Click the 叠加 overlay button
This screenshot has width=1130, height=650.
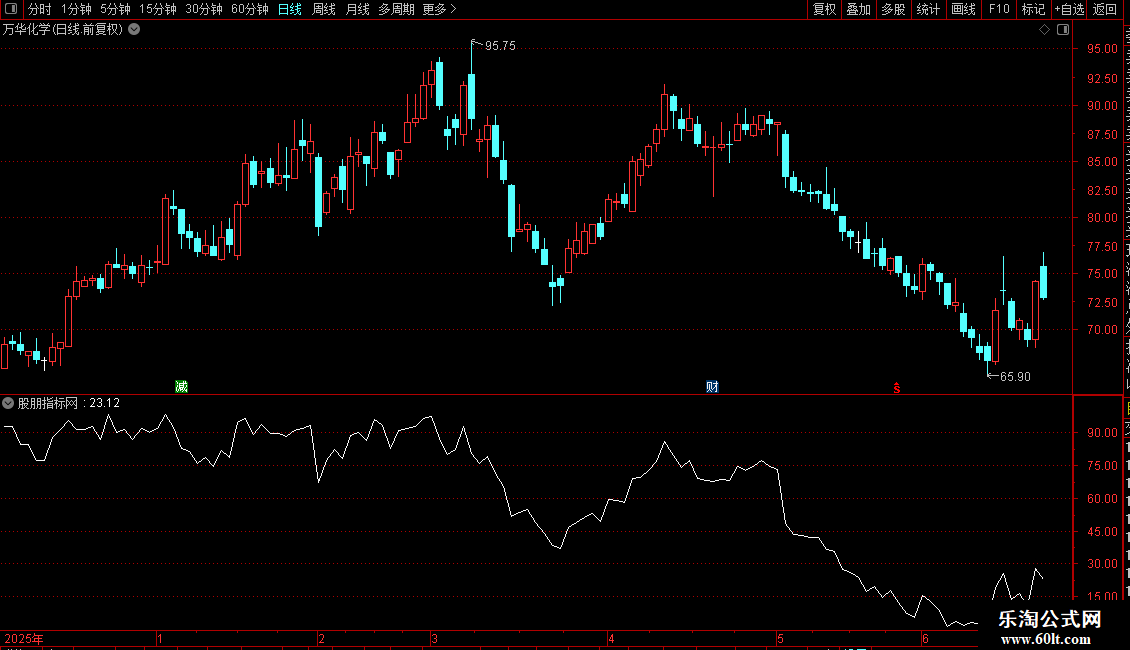coord(858,9)
